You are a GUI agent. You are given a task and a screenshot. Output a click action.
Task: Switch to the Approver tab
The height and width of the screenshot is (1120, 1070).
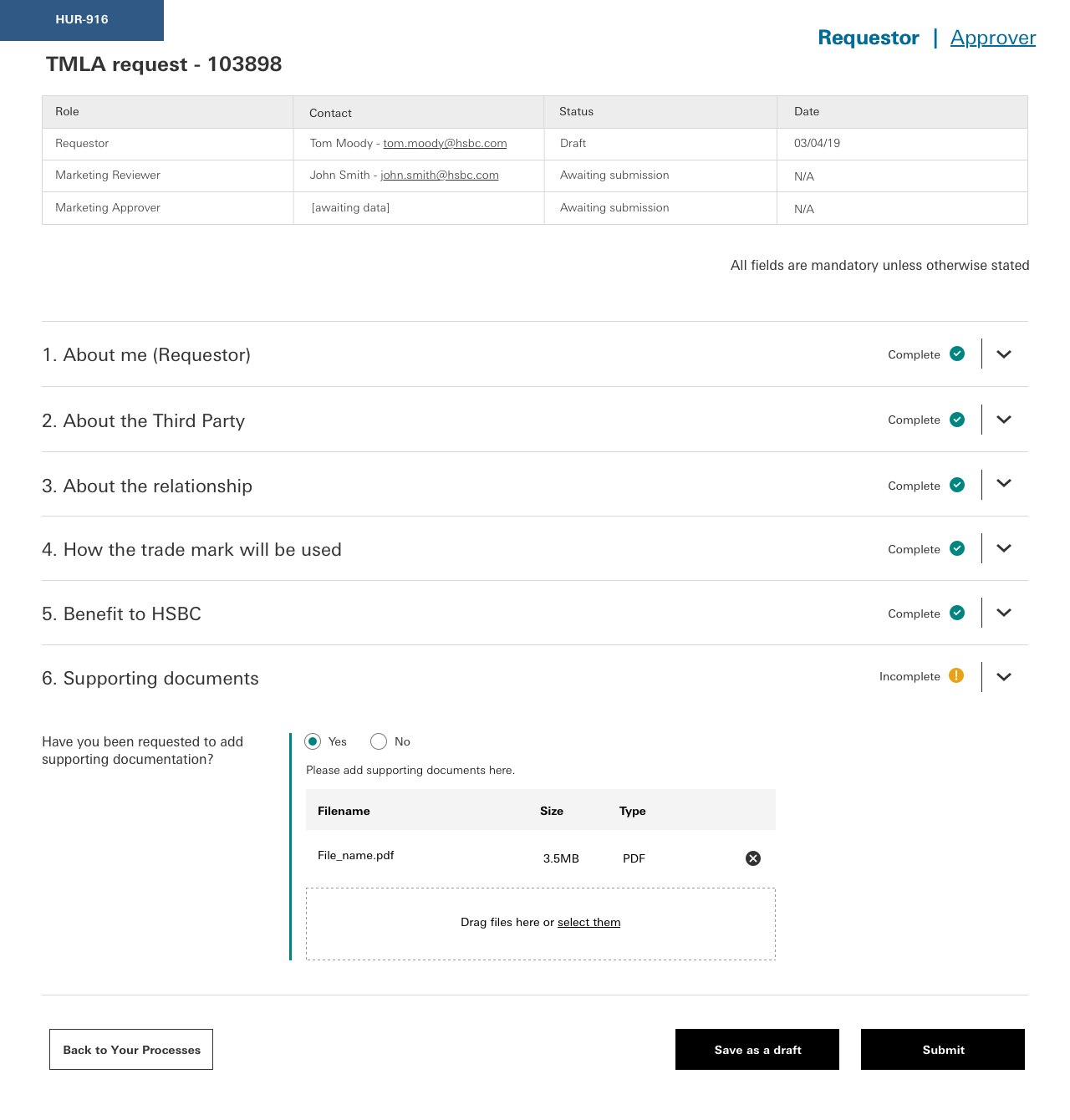click(x=993, y=38)
